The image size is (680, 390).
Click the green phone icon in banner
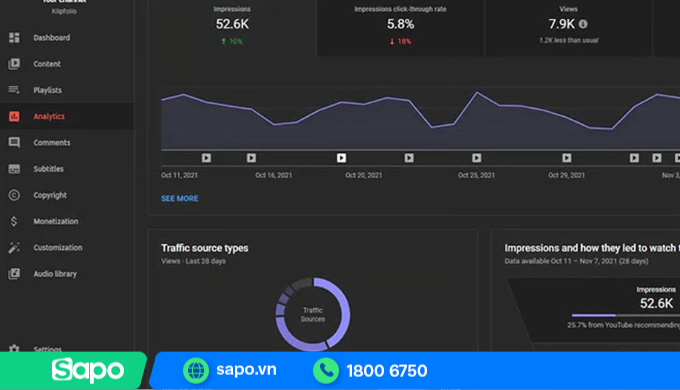click(326, 370)
